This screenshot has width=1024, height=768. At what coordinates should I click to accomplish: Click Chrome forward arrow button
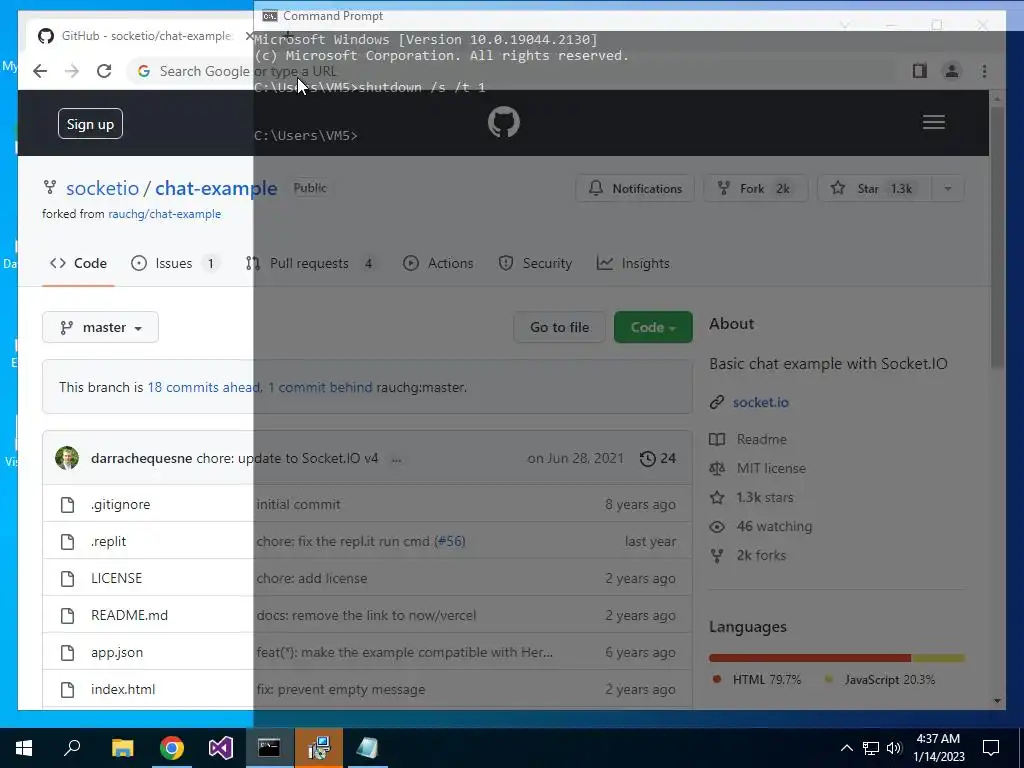(x=72, y=71)
